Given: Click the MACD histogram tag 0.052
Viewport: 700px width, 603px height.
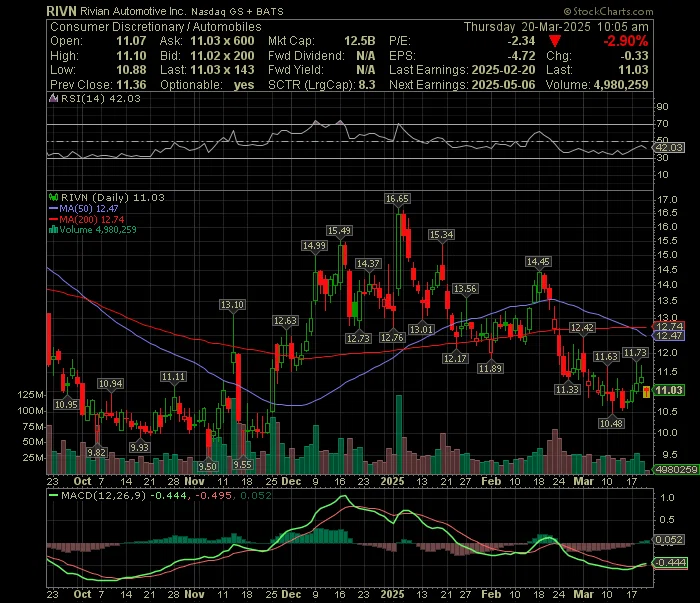Looking at the screenshot, I should (x=669, y=540).
